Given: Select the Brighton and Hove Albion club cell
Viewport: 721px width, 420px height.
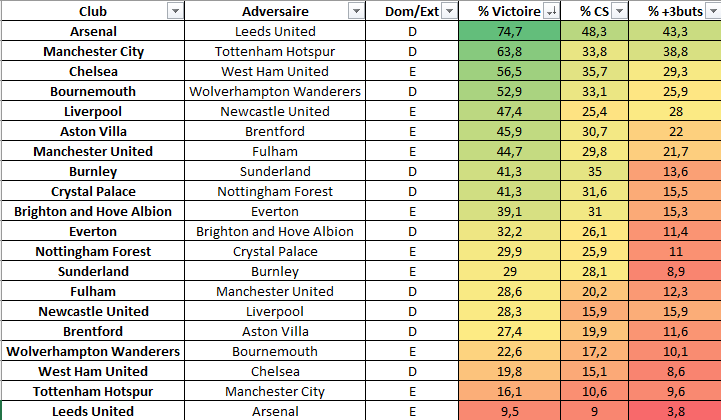Looking at the screenshot, I should (x=93, y=211).
